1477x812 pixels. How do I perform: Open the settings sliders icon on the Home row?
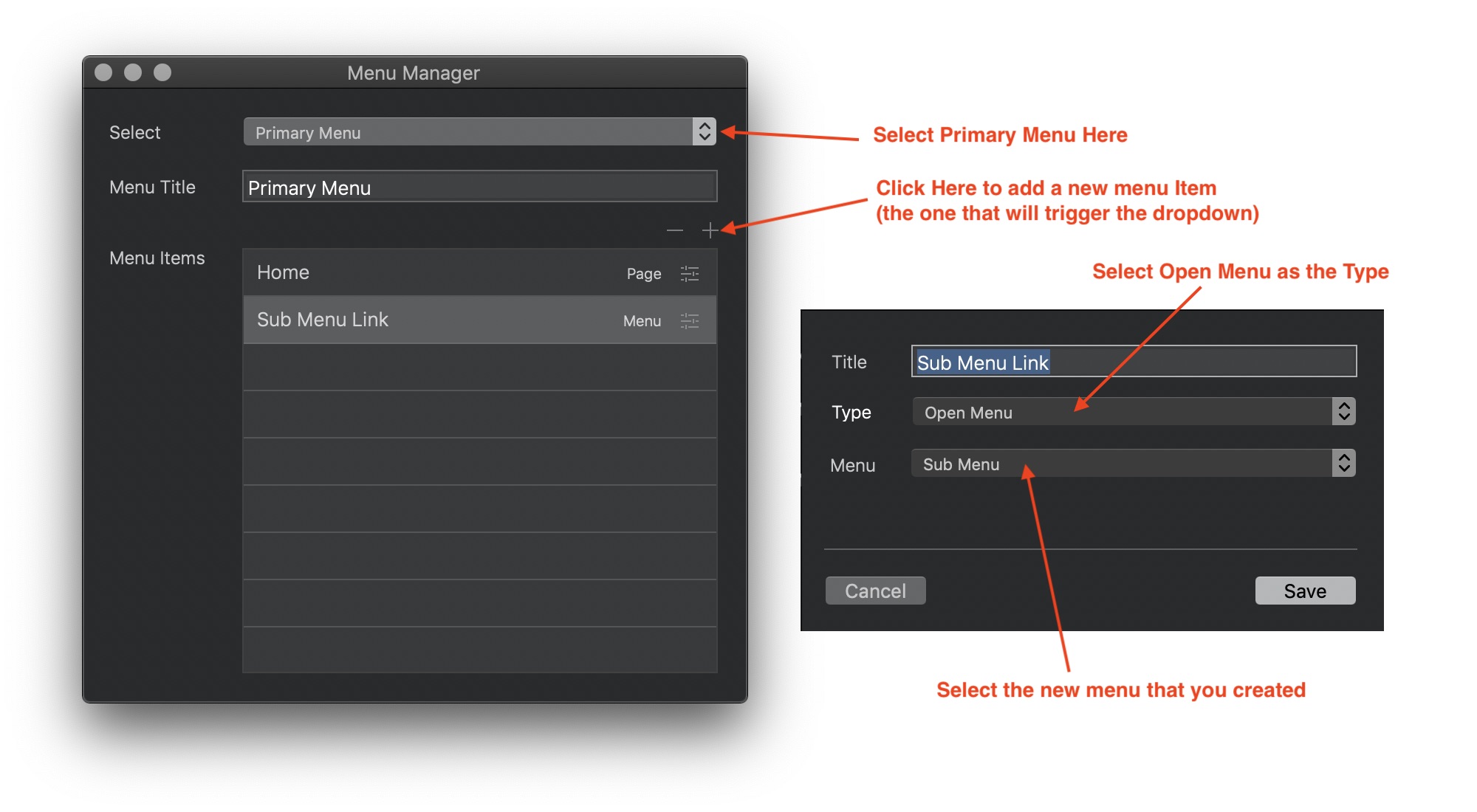pos(690,273)
